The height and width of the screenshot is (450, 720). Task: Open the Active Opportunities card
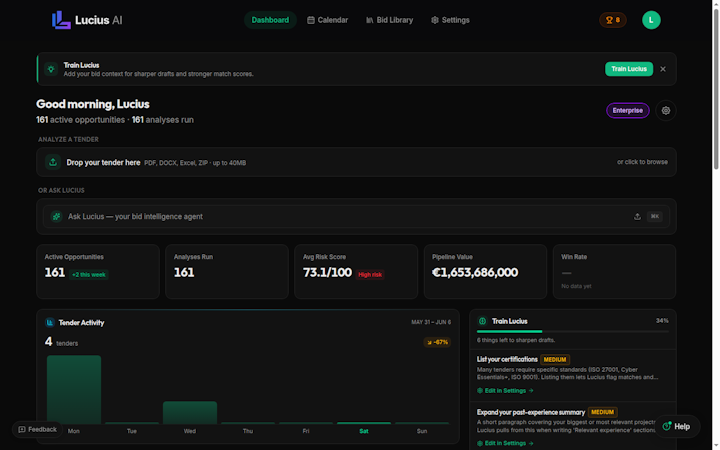point(98,272)
